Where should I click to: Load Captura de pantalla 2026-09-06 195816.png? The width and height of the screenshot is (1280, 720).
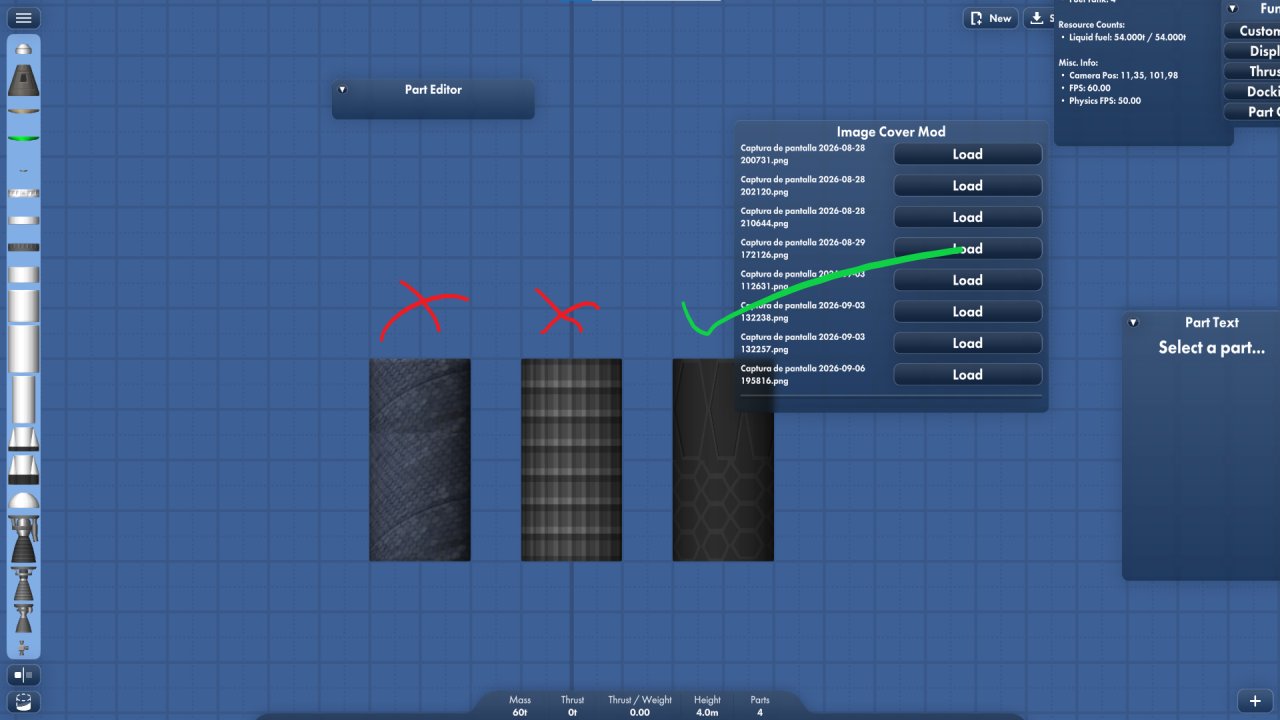[967, 375]
